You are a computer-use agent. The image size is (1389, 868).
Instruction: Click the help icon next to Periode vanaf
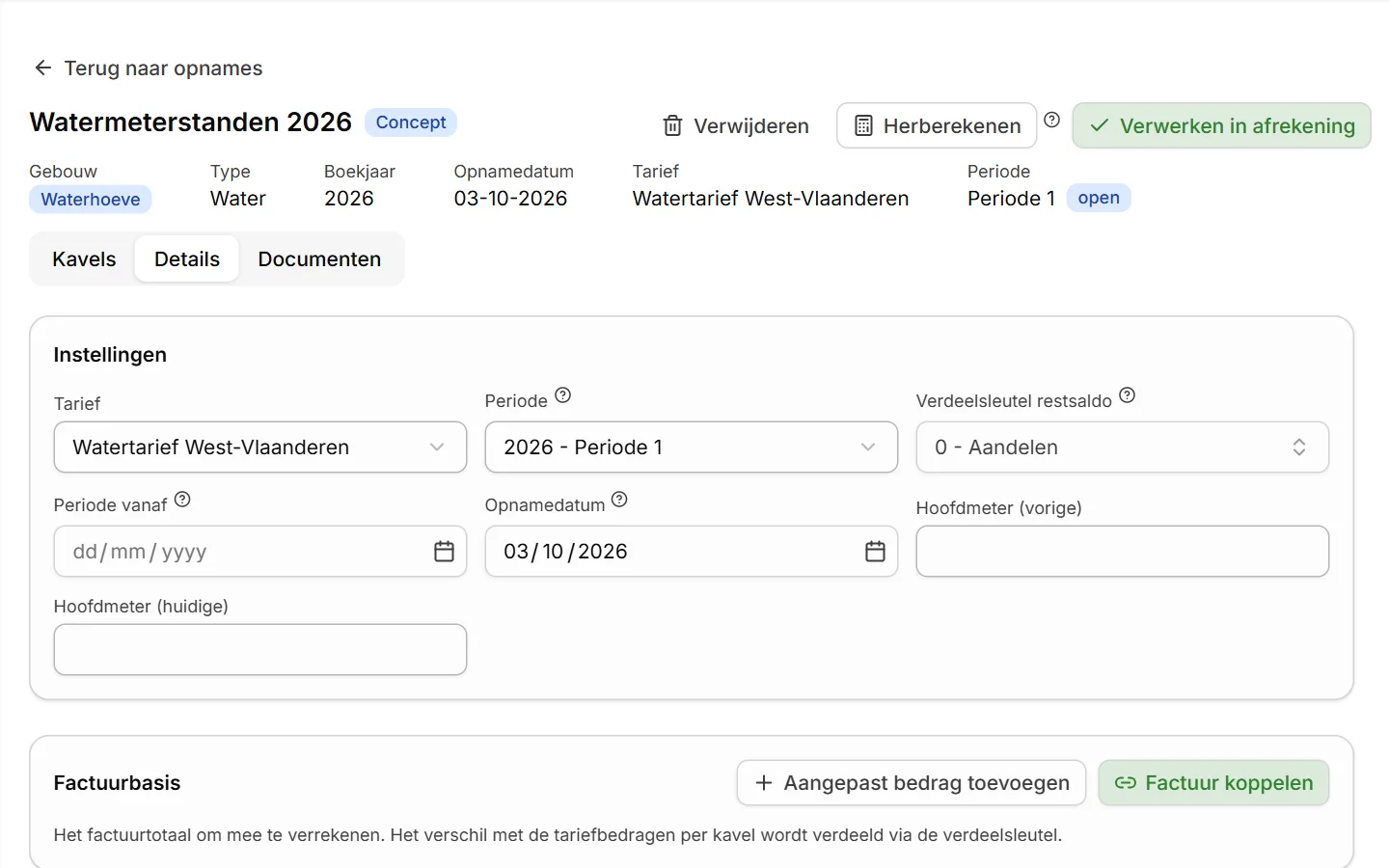tap(182, 500)
